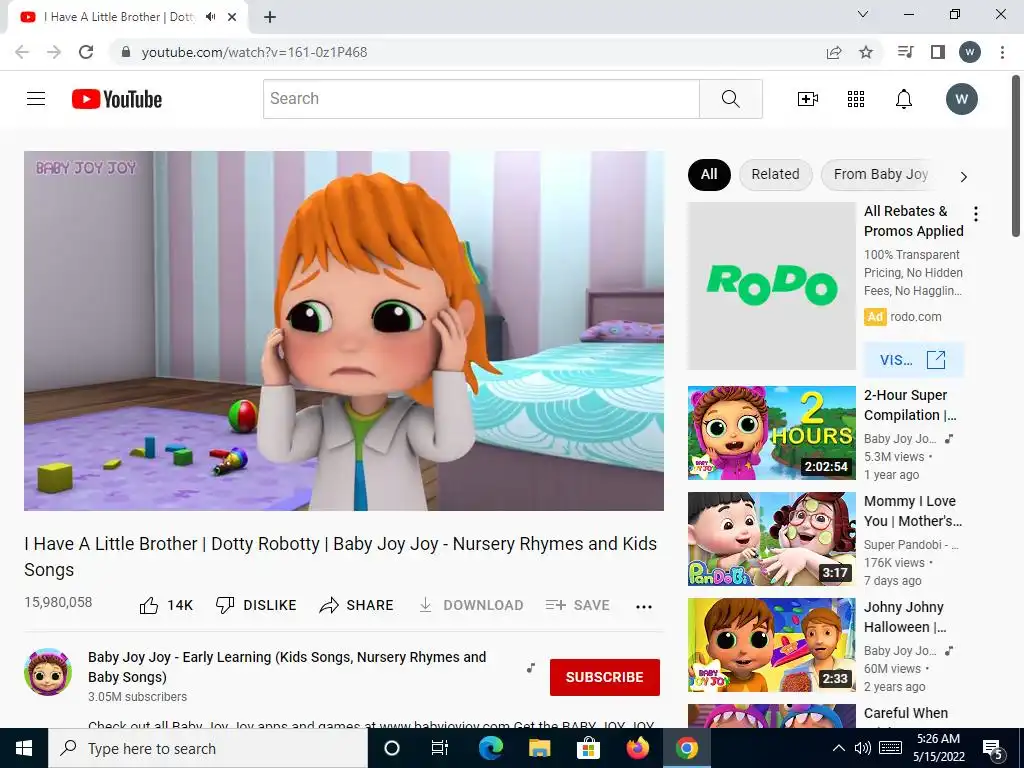
Task: Open All Rebates & Promos Applied ad title
Action: tap(914, 221)
